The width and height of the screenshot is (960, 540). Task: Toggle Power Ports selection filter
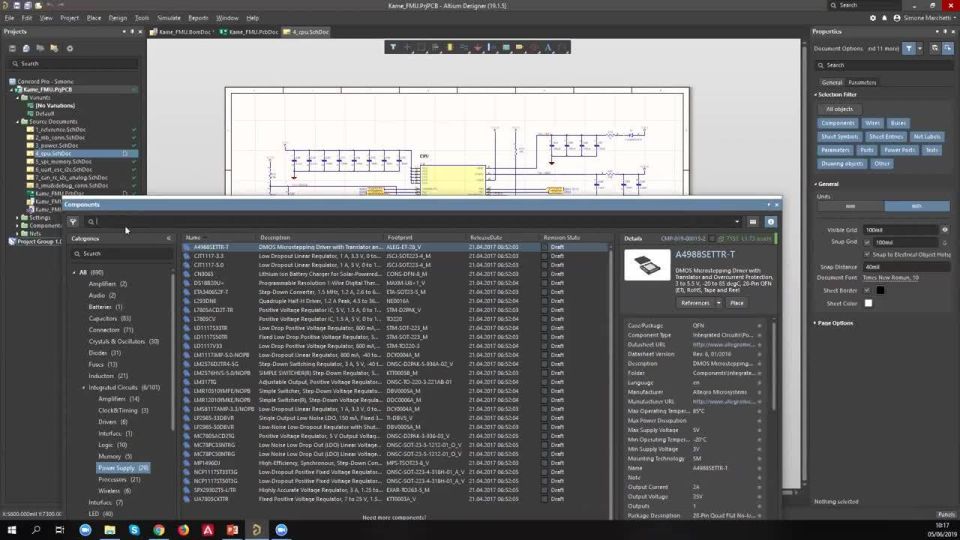[899, 150]
